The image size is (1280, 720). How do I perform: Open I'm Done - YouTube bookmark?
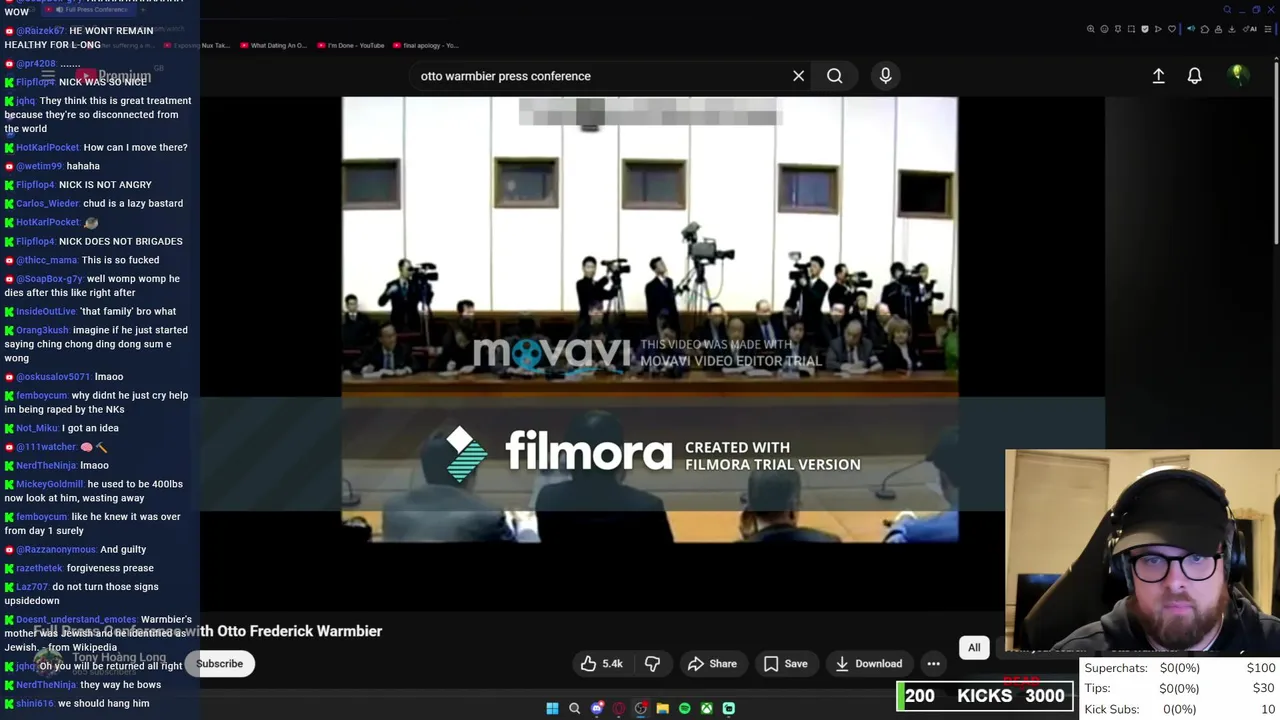350,45
